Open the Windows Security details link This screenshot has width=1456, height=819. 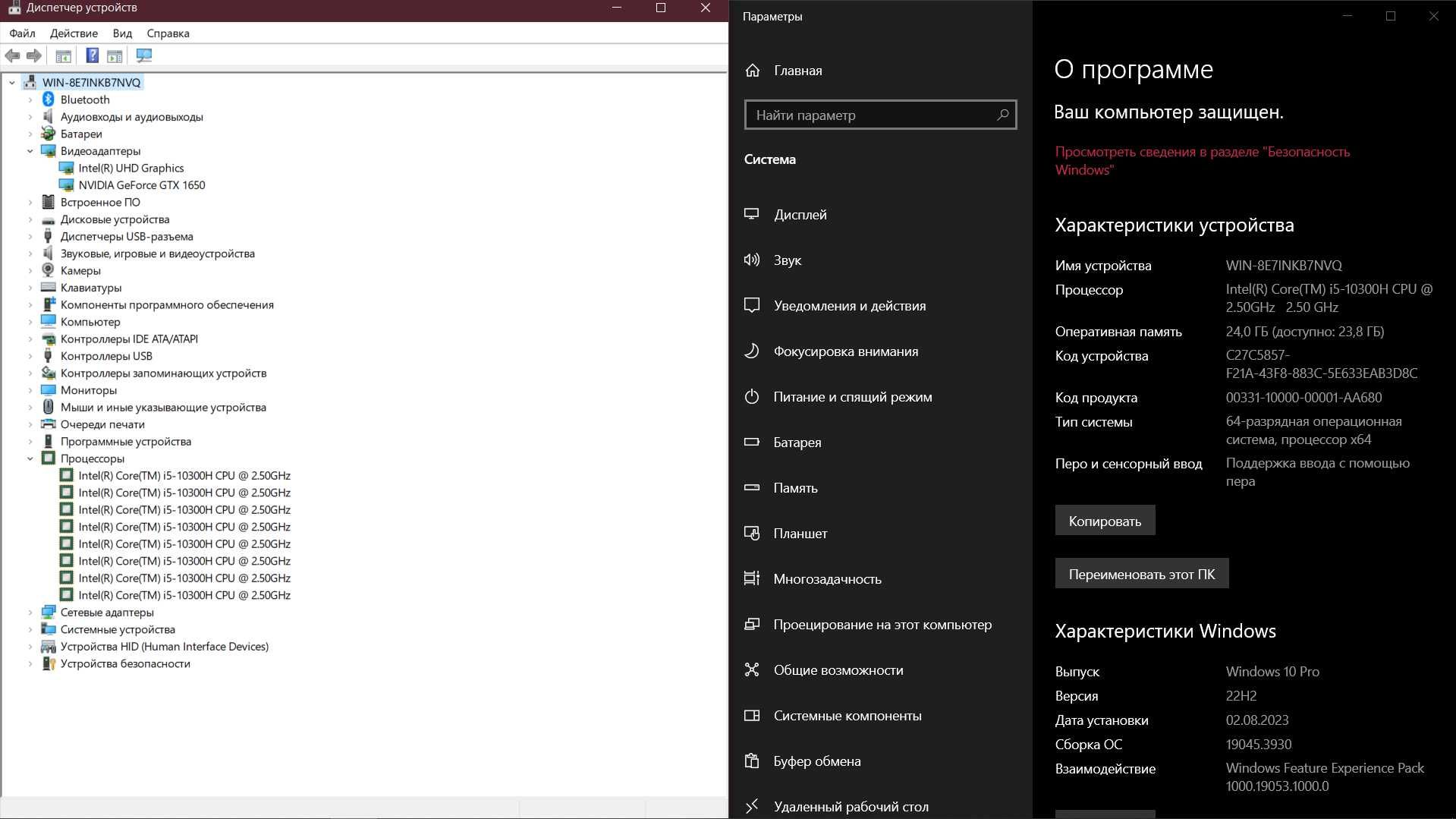[1202, 160]
